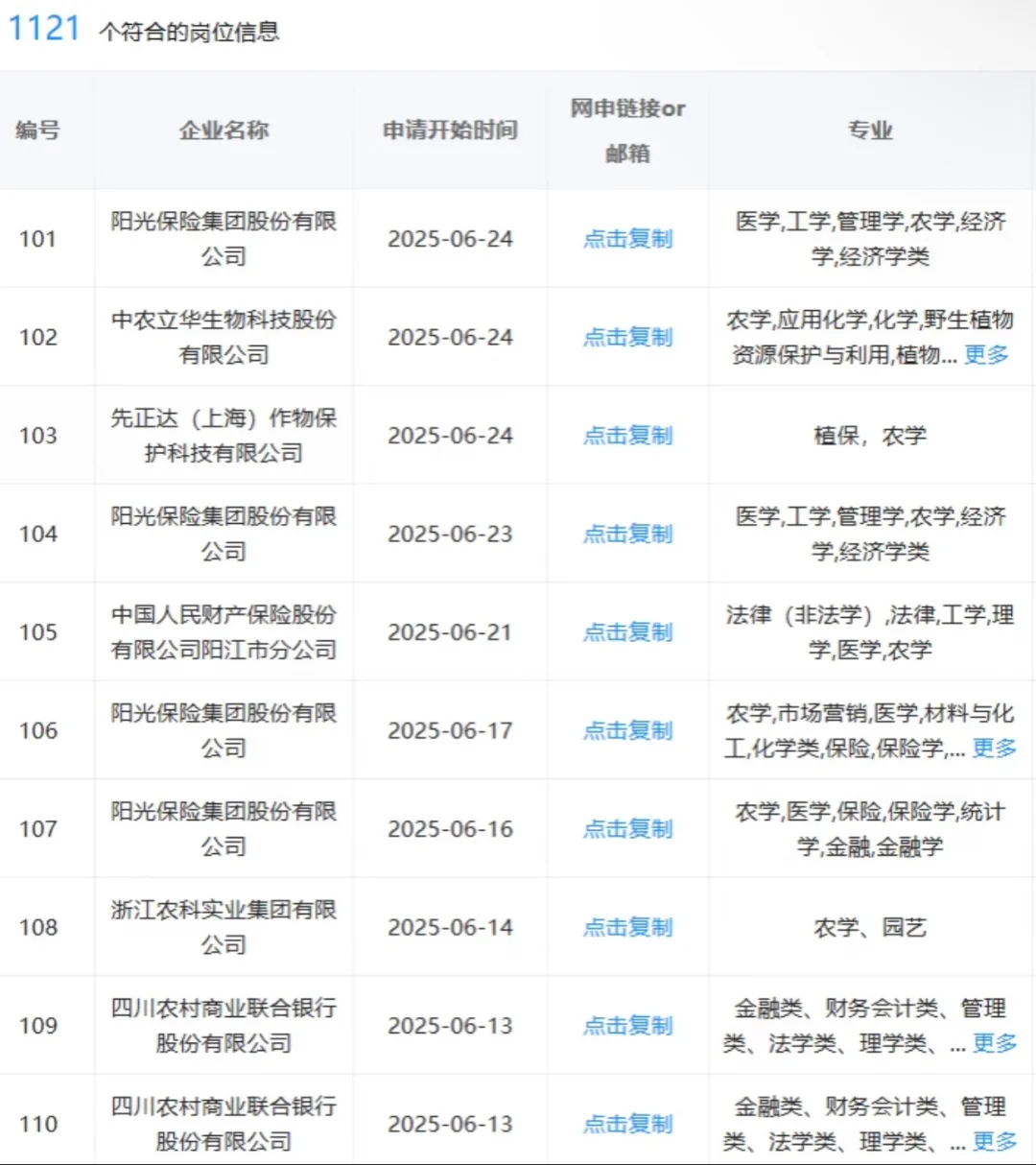Click row number 106
The height and width of the screenshot is (1165, 1036).
point(38,731)
